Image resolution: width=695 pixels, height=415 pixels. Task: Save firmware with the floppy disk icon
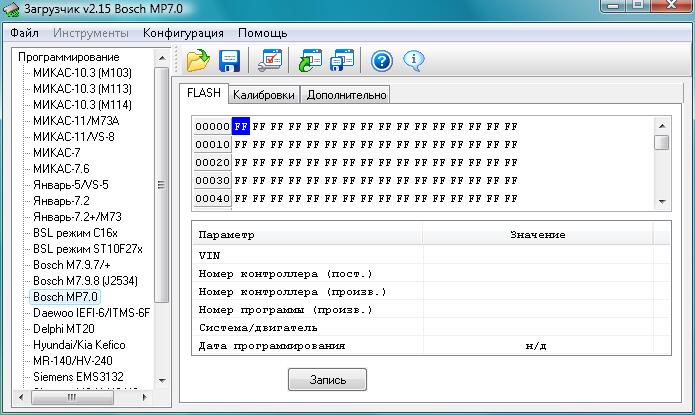click(x=229, y=60)
